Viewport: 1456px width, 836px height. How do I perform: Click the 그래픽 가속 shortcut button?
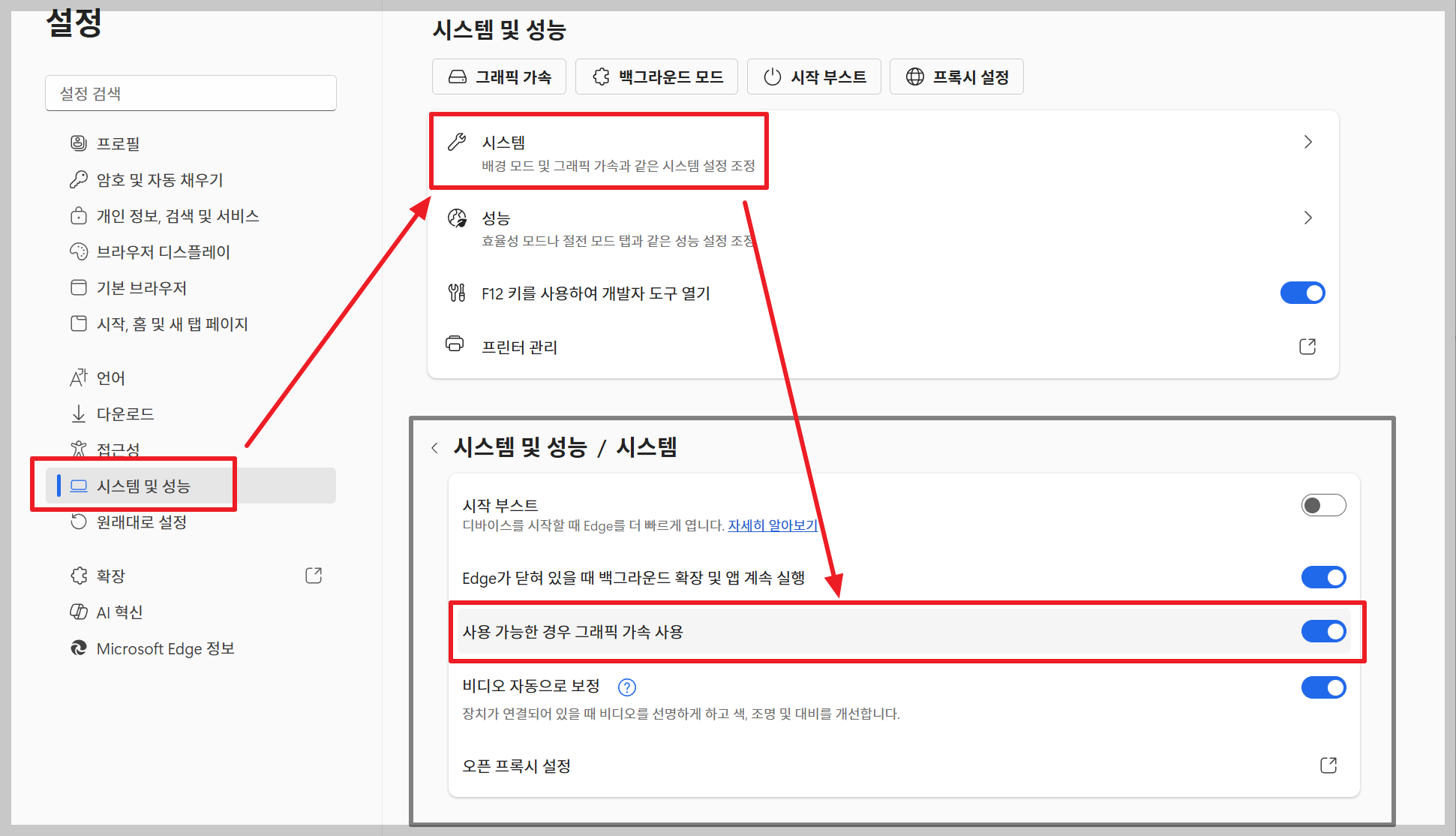pos(499,77)
